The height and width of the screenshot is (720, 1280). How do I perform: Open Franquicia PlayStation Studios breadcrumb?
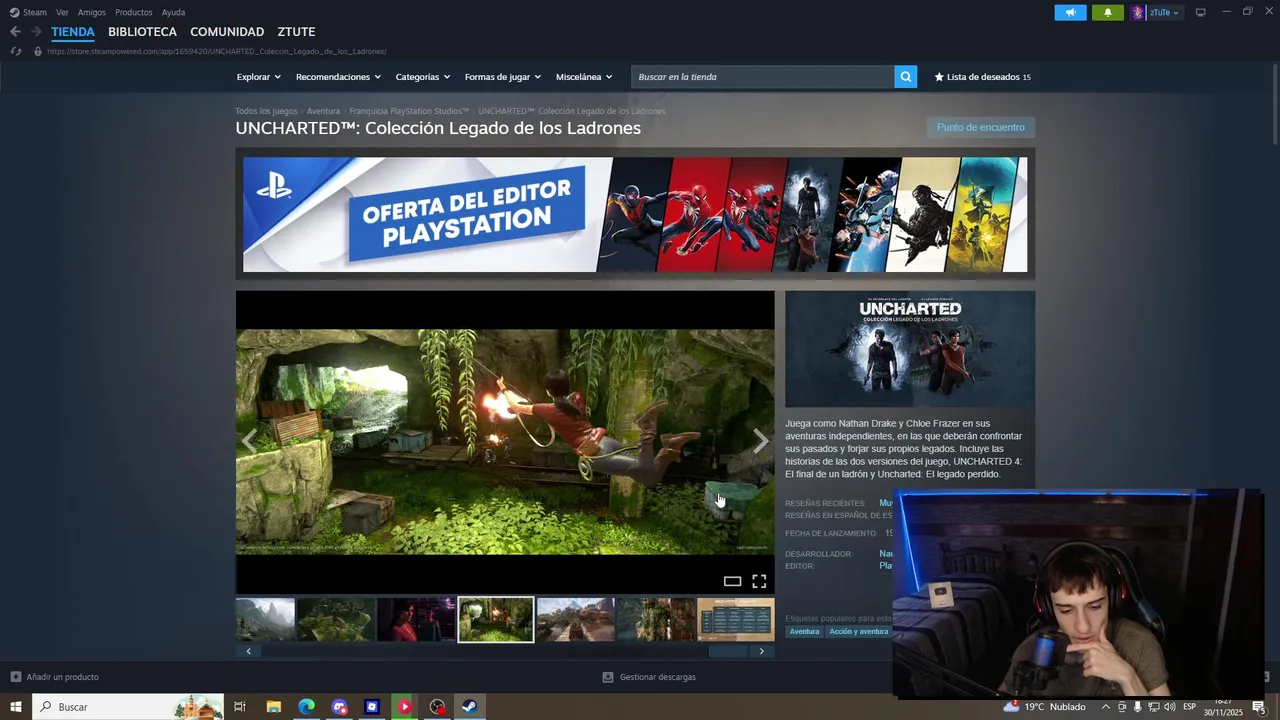[409, 111]
